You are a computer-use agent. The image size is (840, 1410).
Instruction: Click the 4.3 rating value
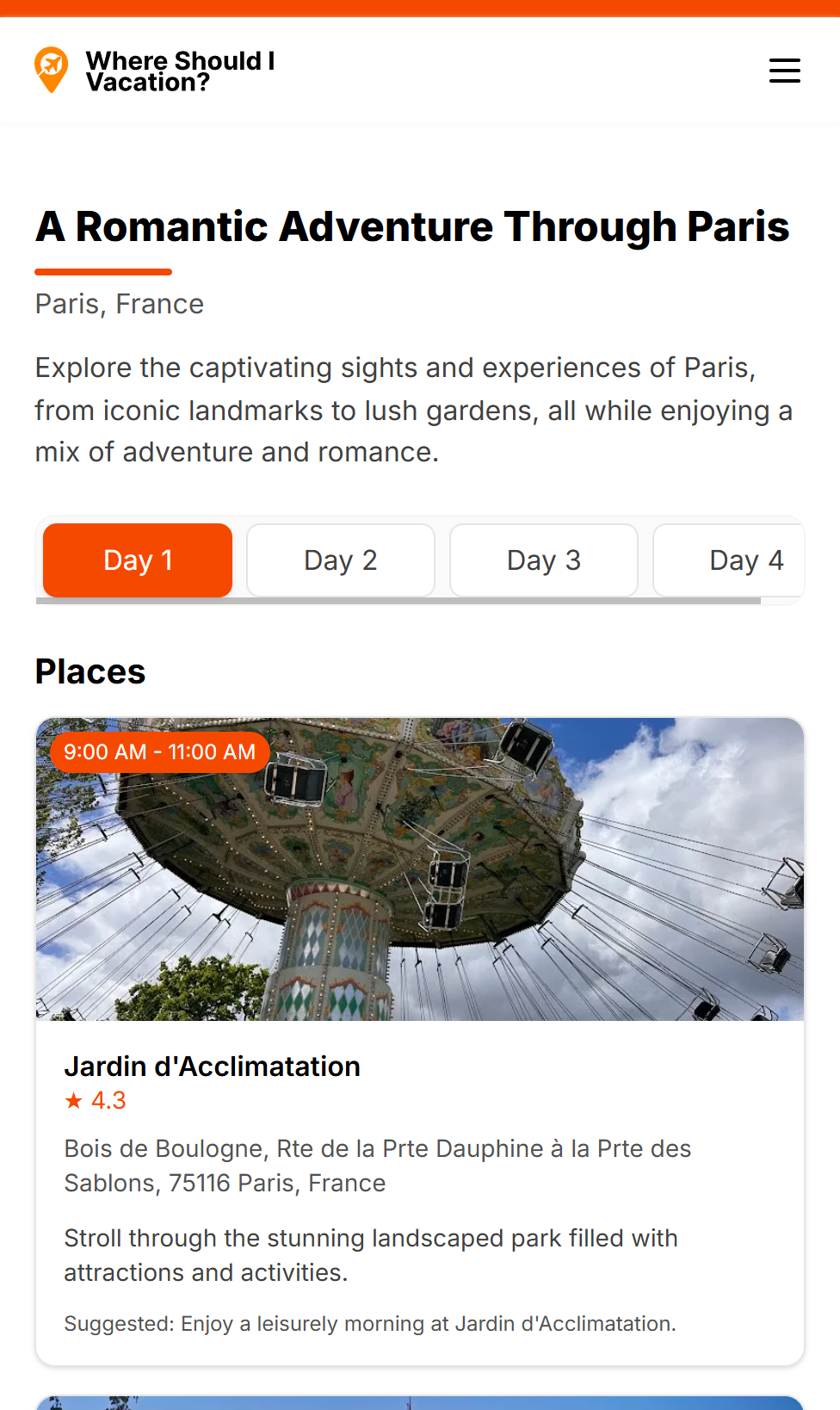(x=108, y=1100)
